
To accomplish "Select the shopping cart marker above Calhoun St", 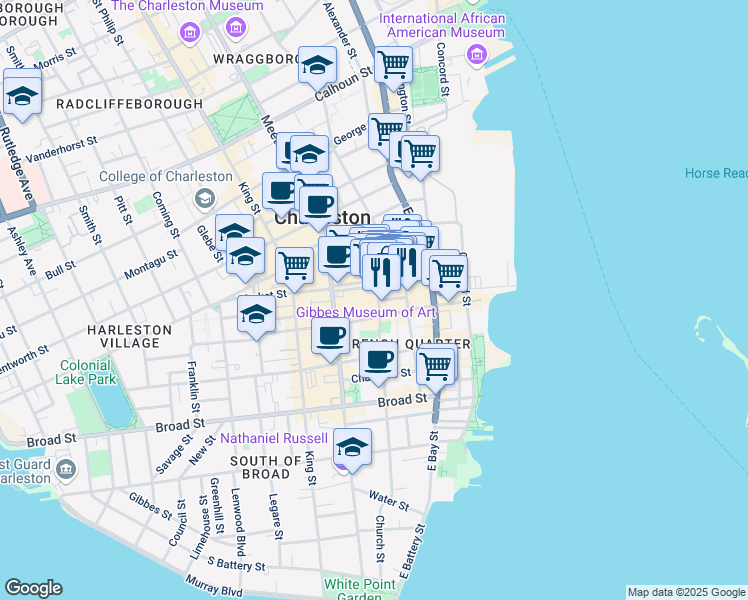I will 394,66.
